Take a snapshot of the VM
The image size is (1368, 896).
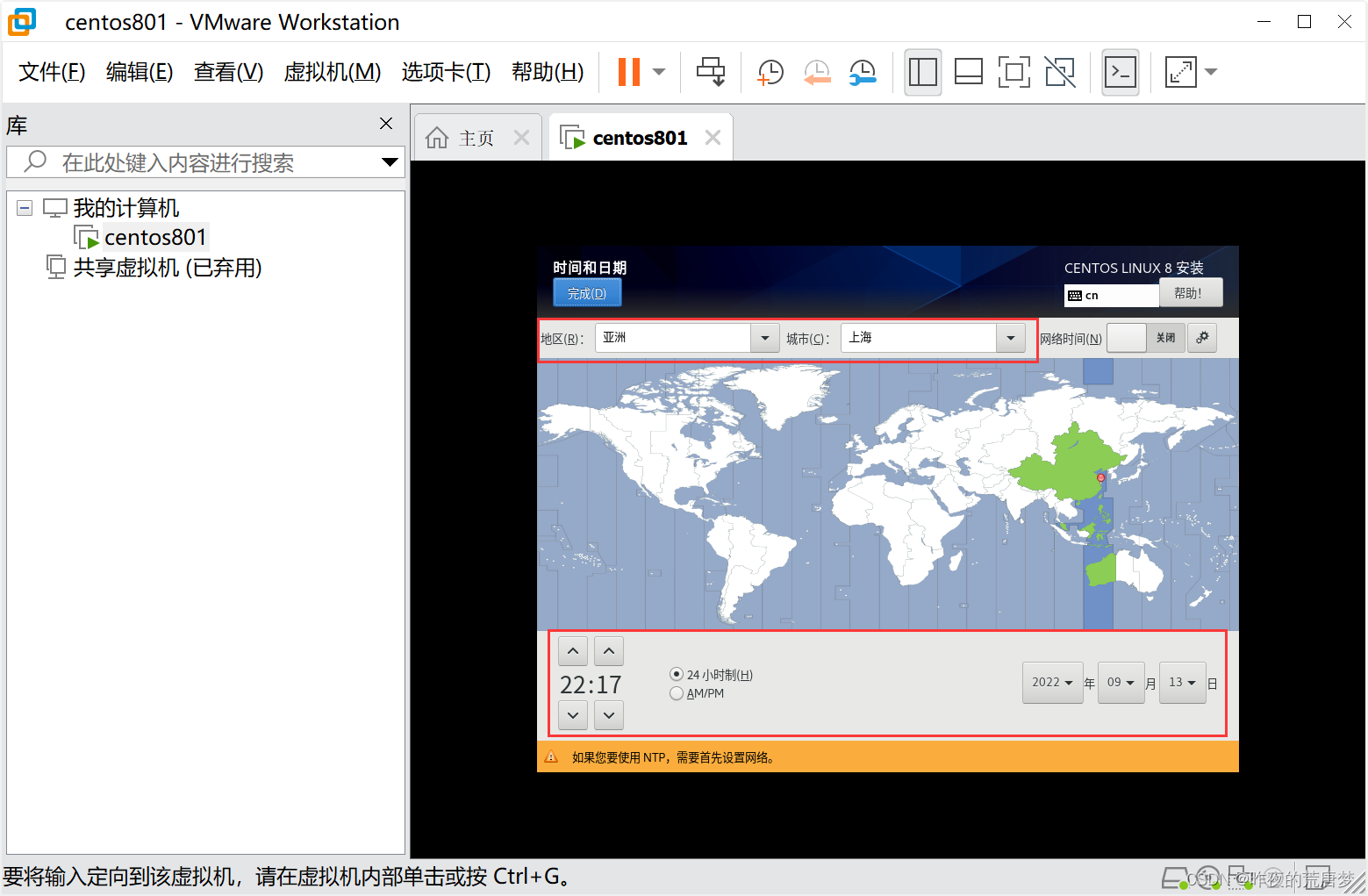(x=770, y=72)
